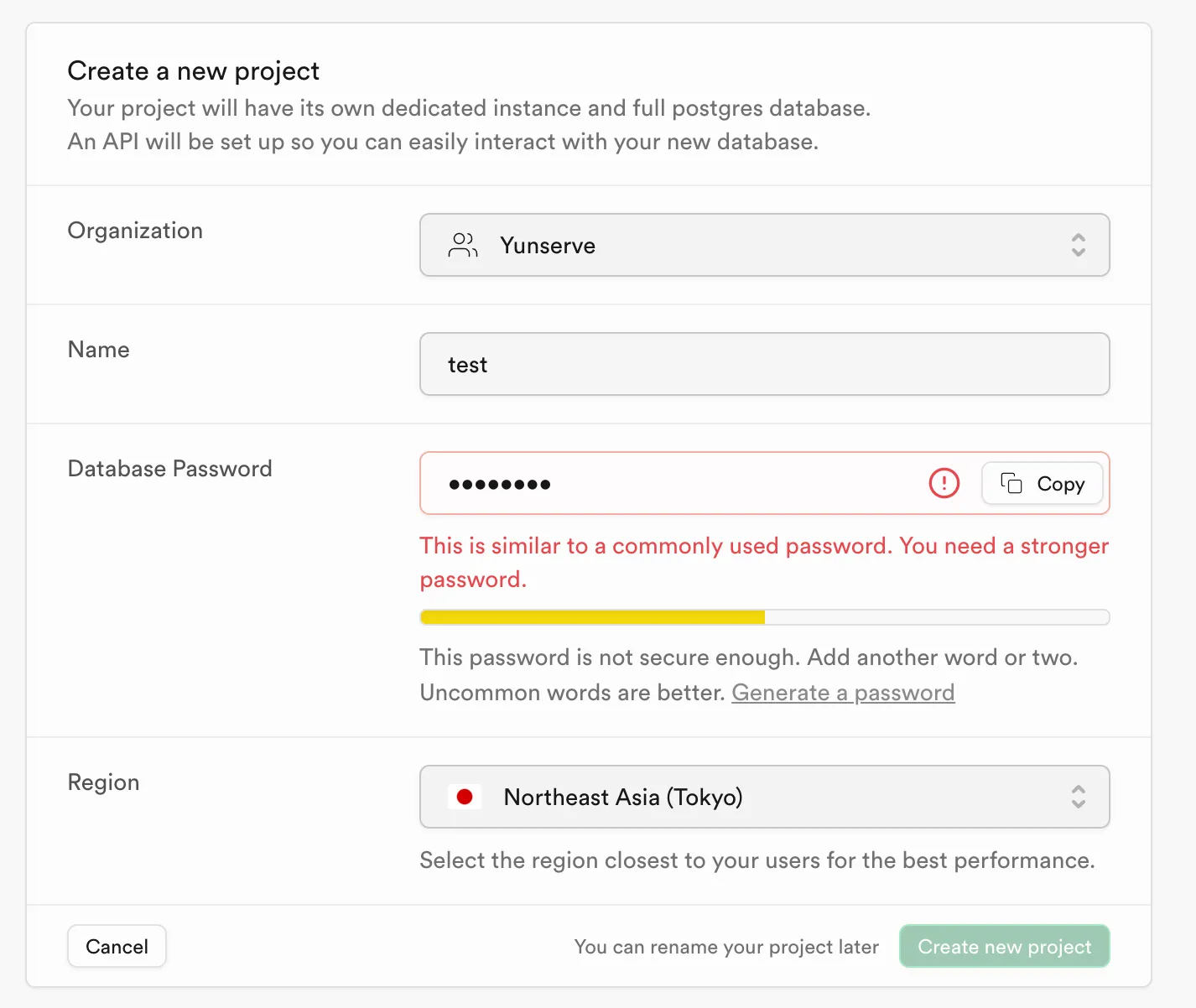Click the Database Password label
The image size is (1196, 1008).
coord(169,468)
